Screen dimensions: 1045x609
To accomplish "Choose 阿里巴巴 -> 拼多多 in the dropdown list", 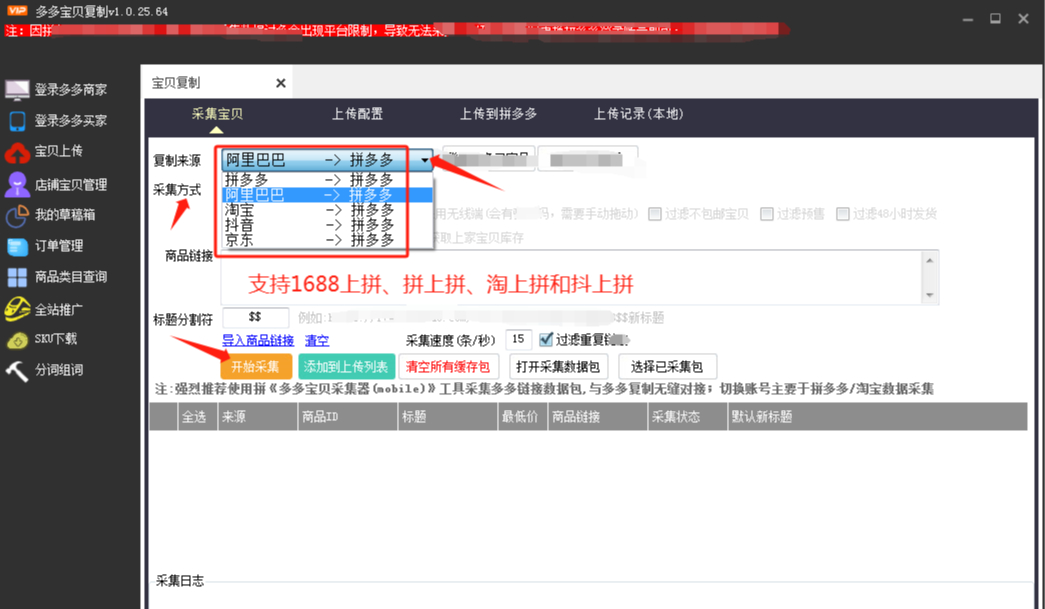I will point(327,195).
